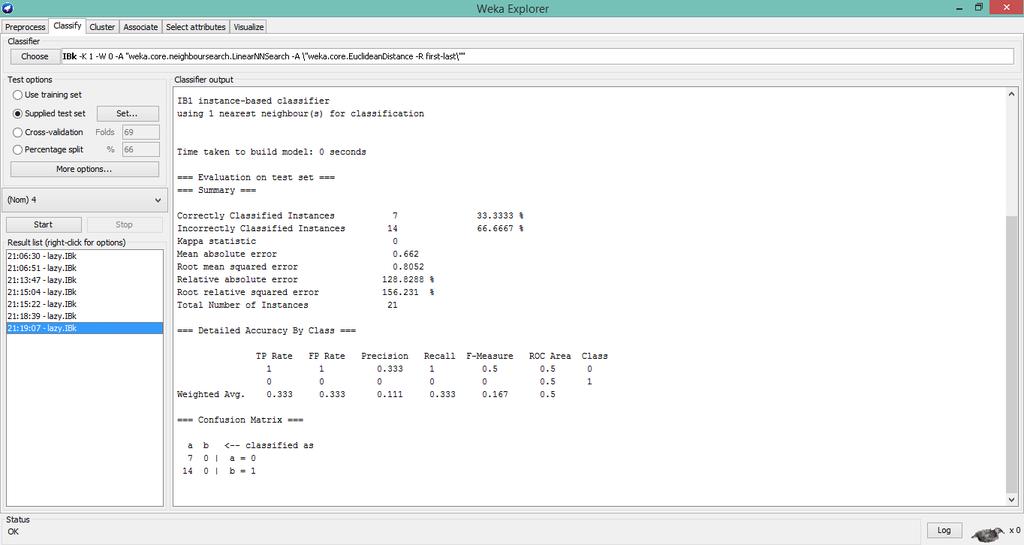Click the OK status text
1024x545 pixels.
pos(13,531)
